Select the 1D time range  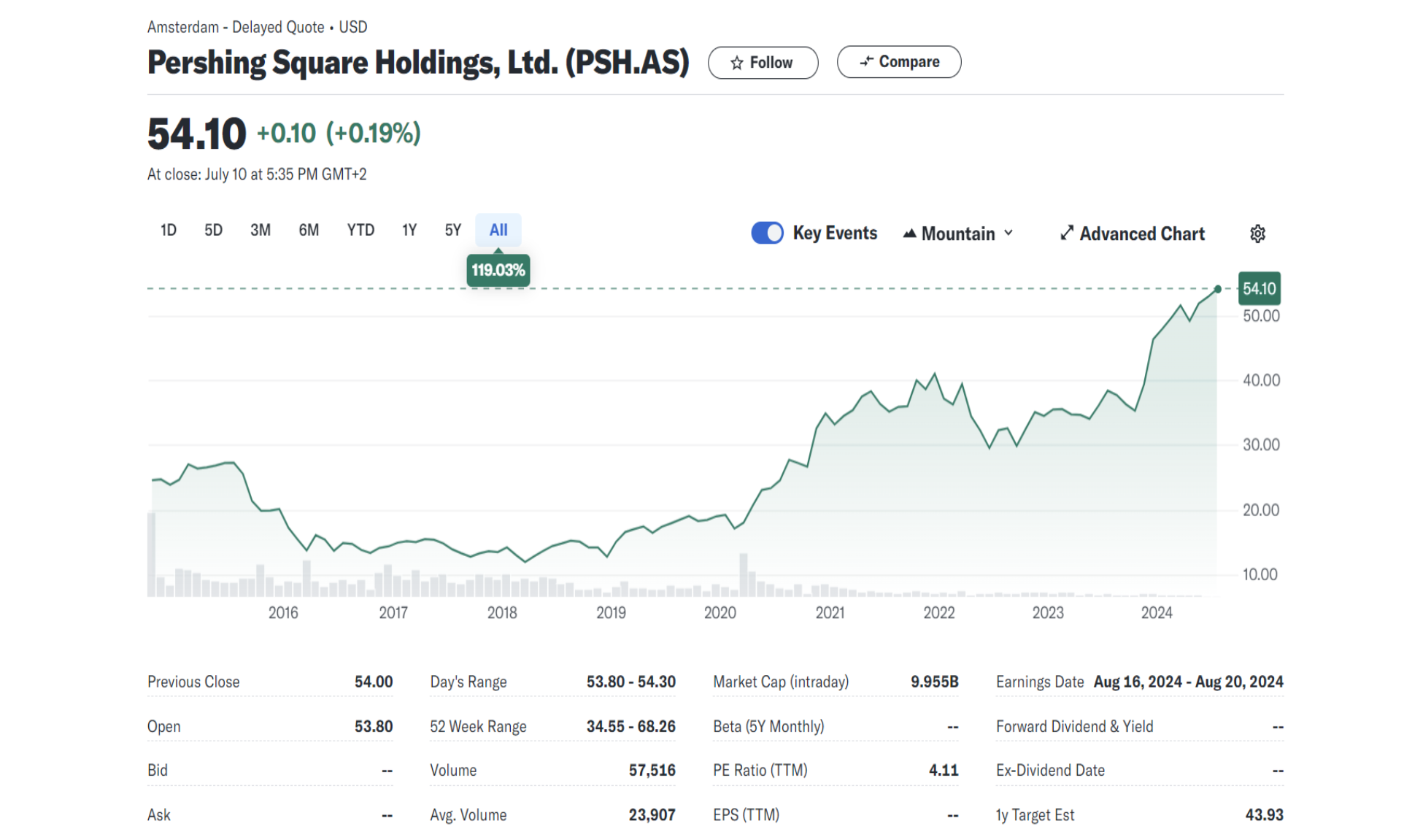(x=169, y=230)
